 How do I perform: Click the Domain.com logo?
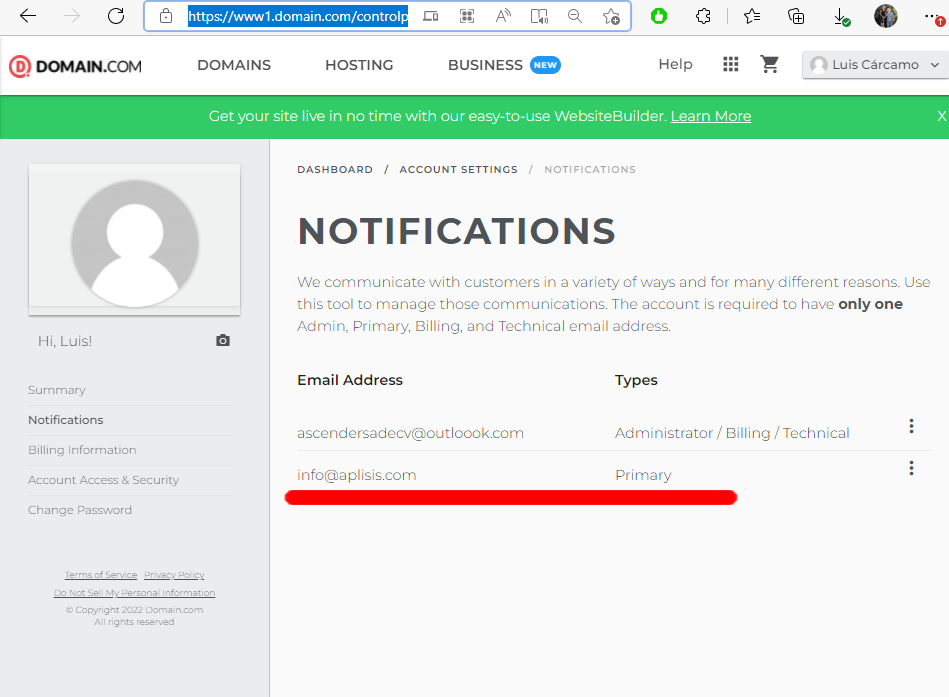tap(76, 66)
